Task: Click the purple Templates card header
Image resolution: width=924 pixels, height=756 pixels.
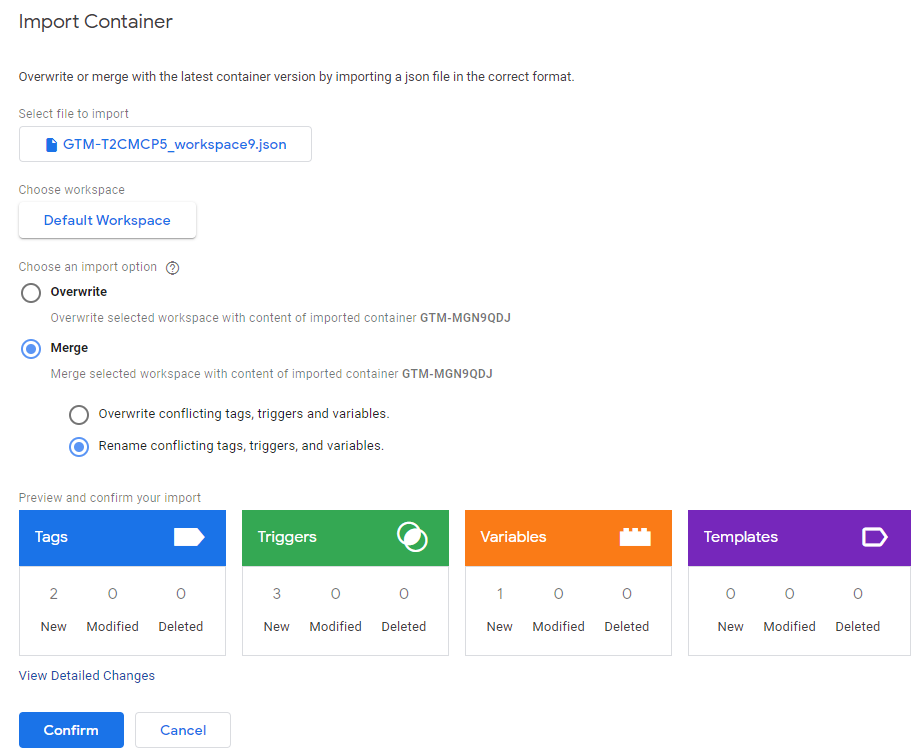Action: pos(770,538)
